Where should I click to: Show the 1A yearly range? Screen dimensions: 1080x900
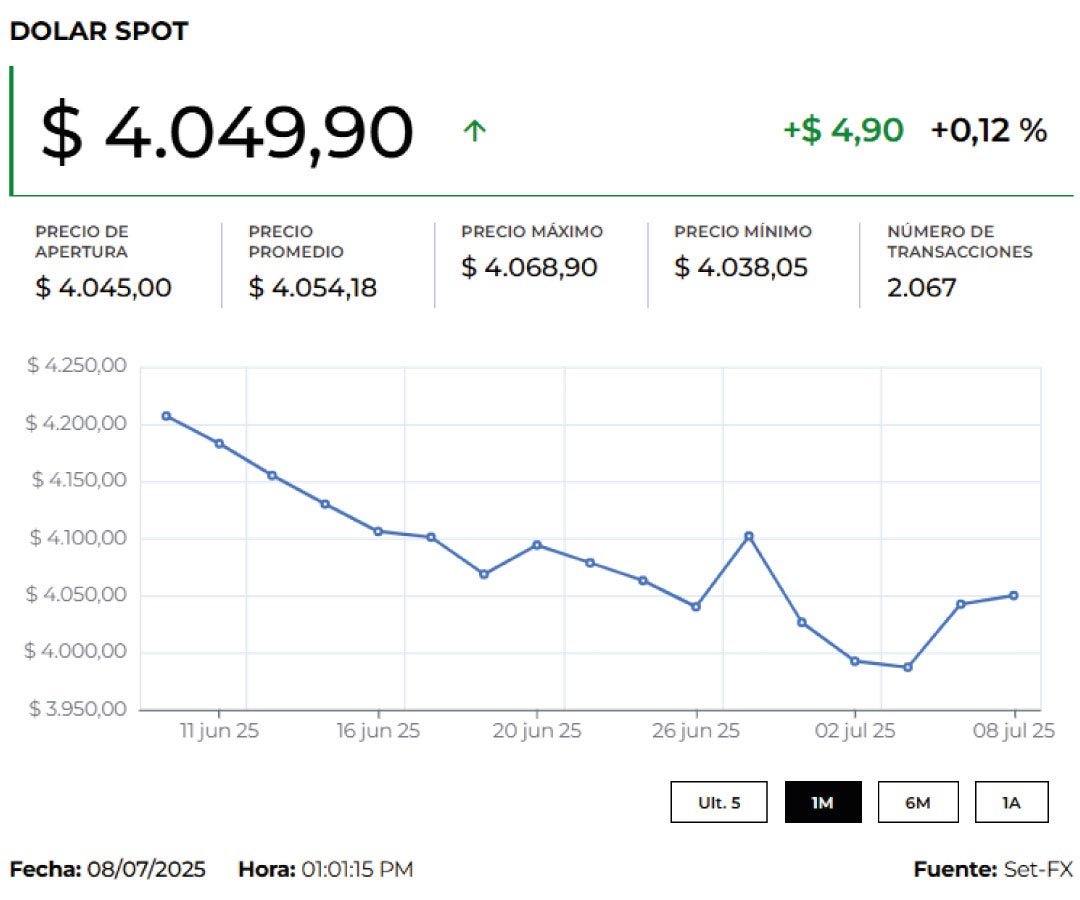point(1011,802)
